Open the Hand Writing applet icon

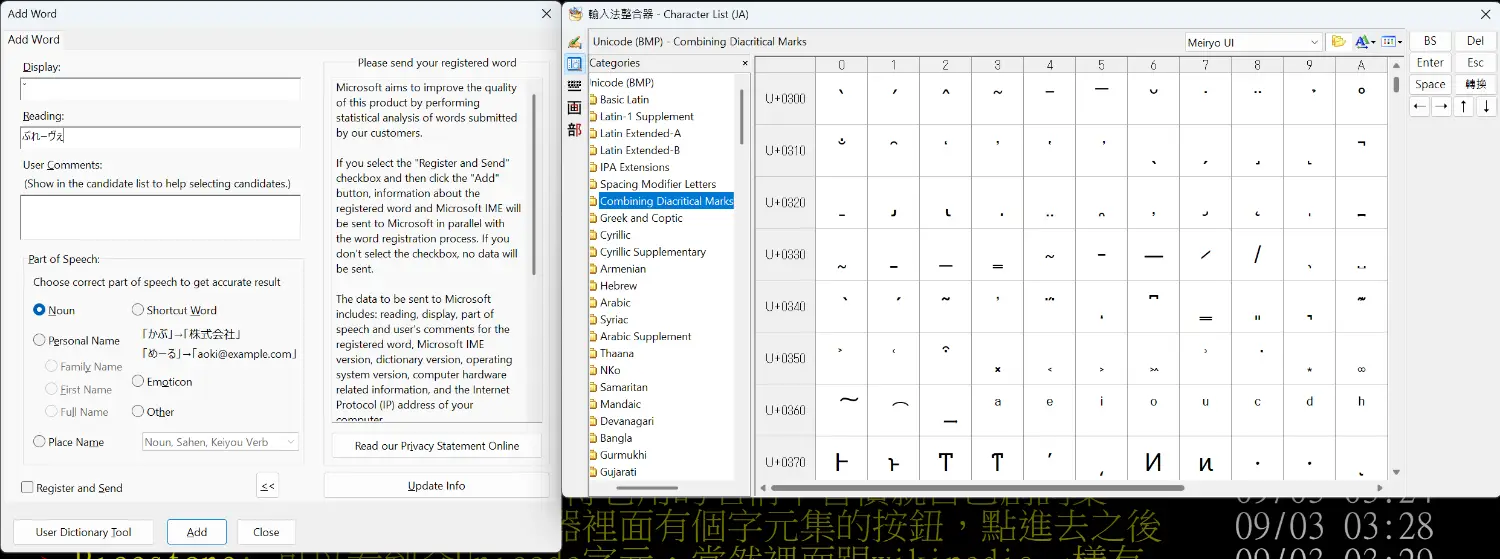tap(574, 42)
